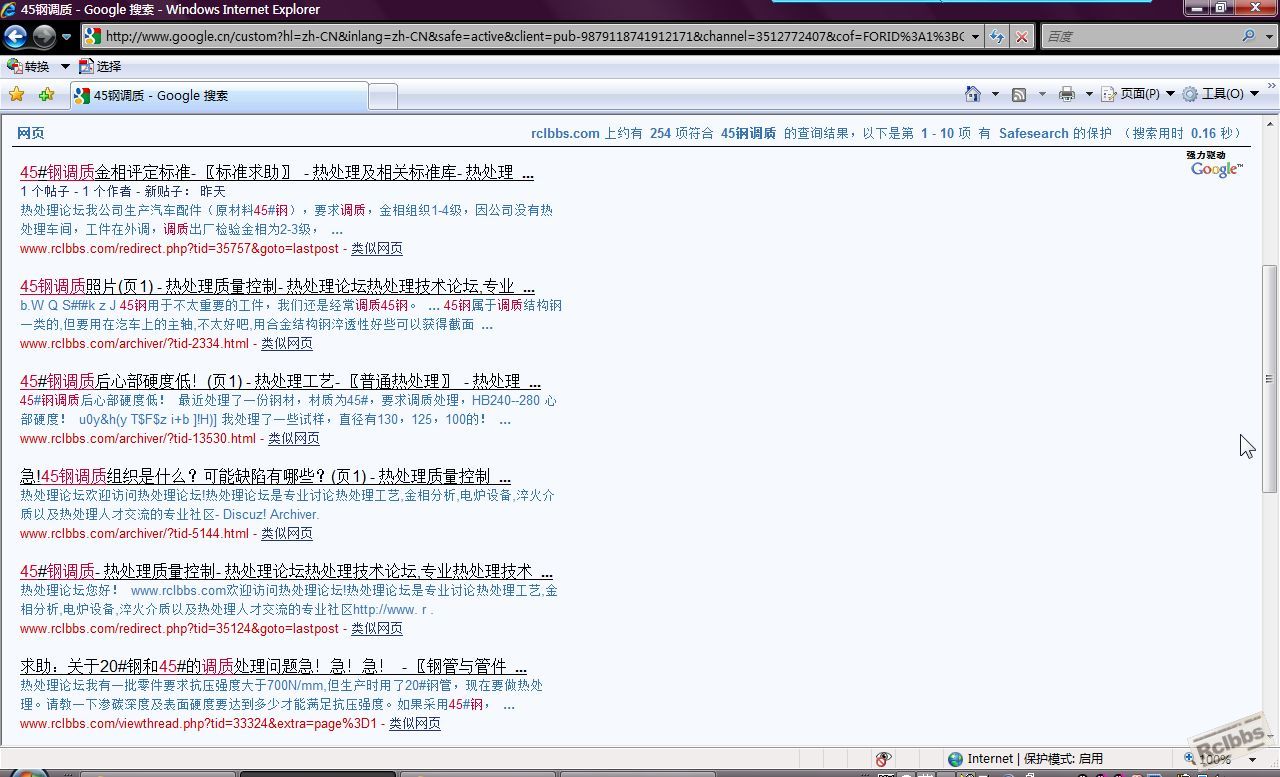
Task: Open a new blank tab
Action: point(383,97)
